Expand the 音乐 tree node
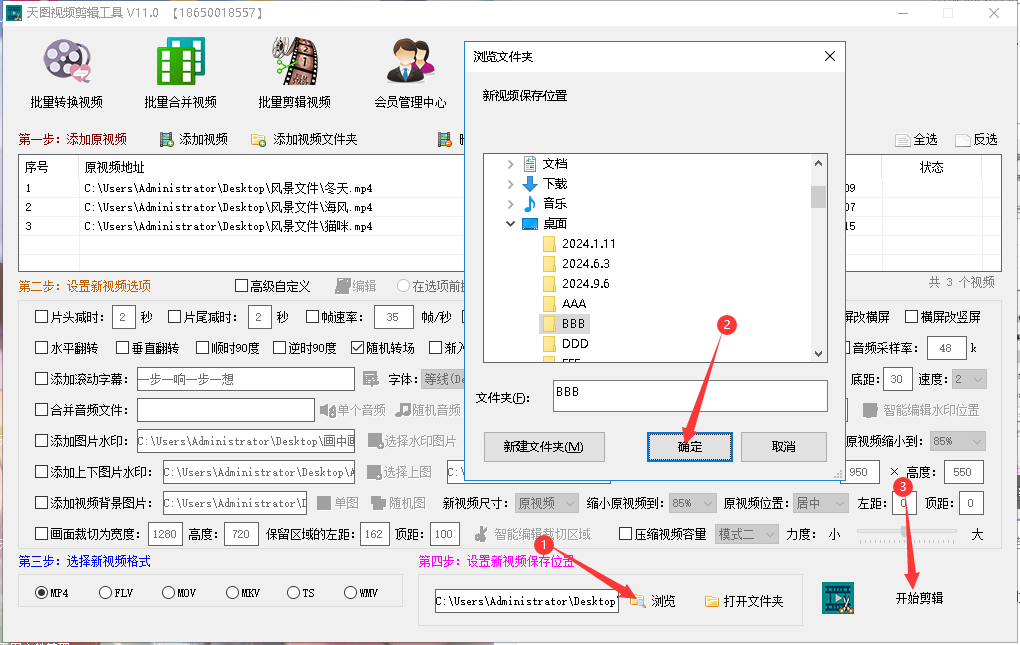Image resolution: width=1020 pixels, height=645 pixels. click(511, 204)
